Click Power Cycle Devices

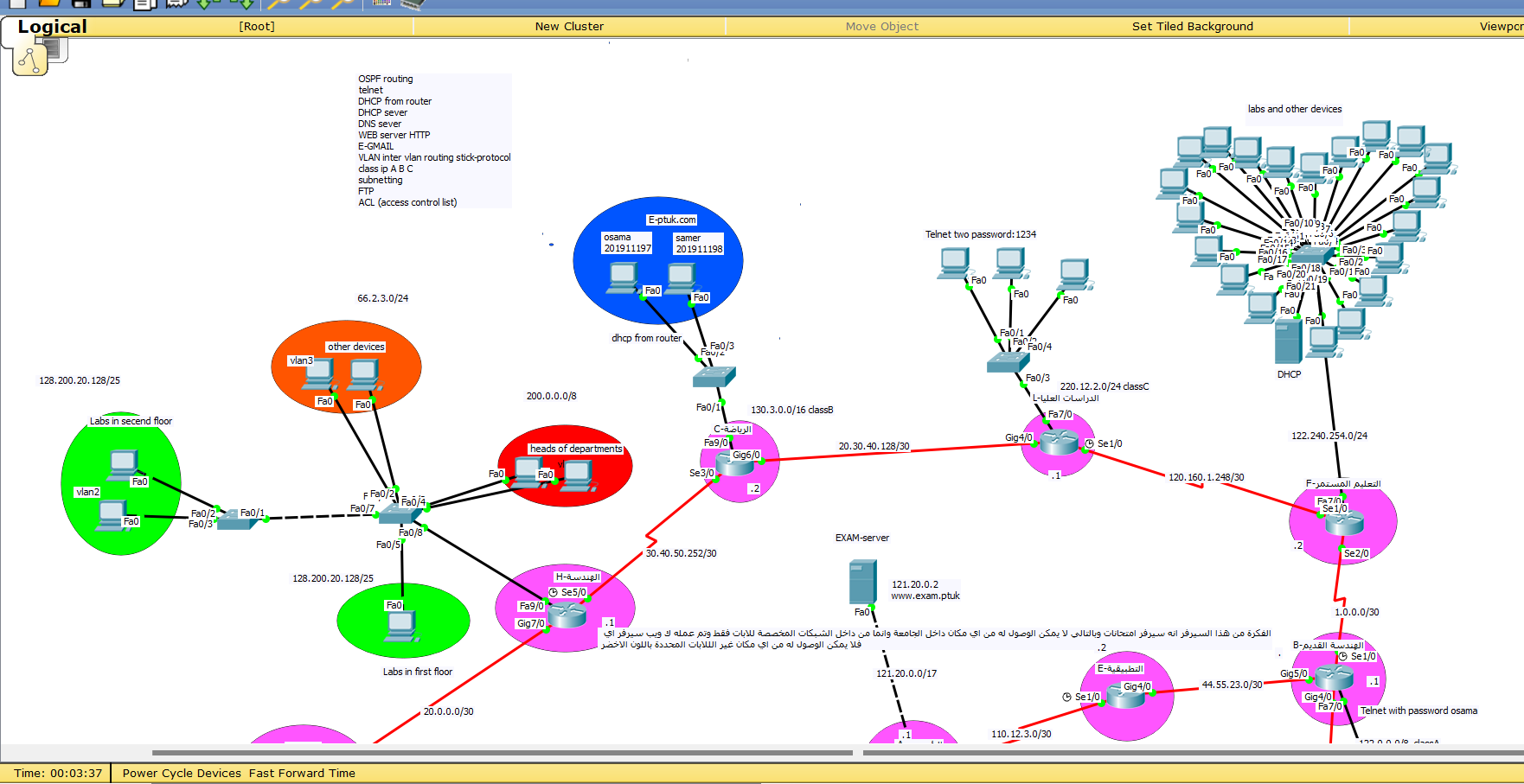(x=182, y=773)
